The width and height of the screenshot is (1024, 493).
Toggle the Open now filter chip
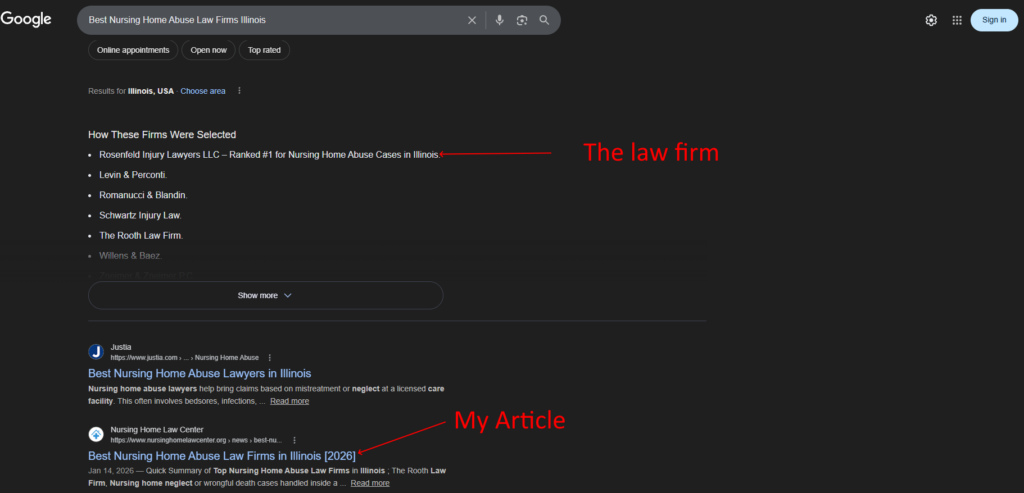(209, 50)
